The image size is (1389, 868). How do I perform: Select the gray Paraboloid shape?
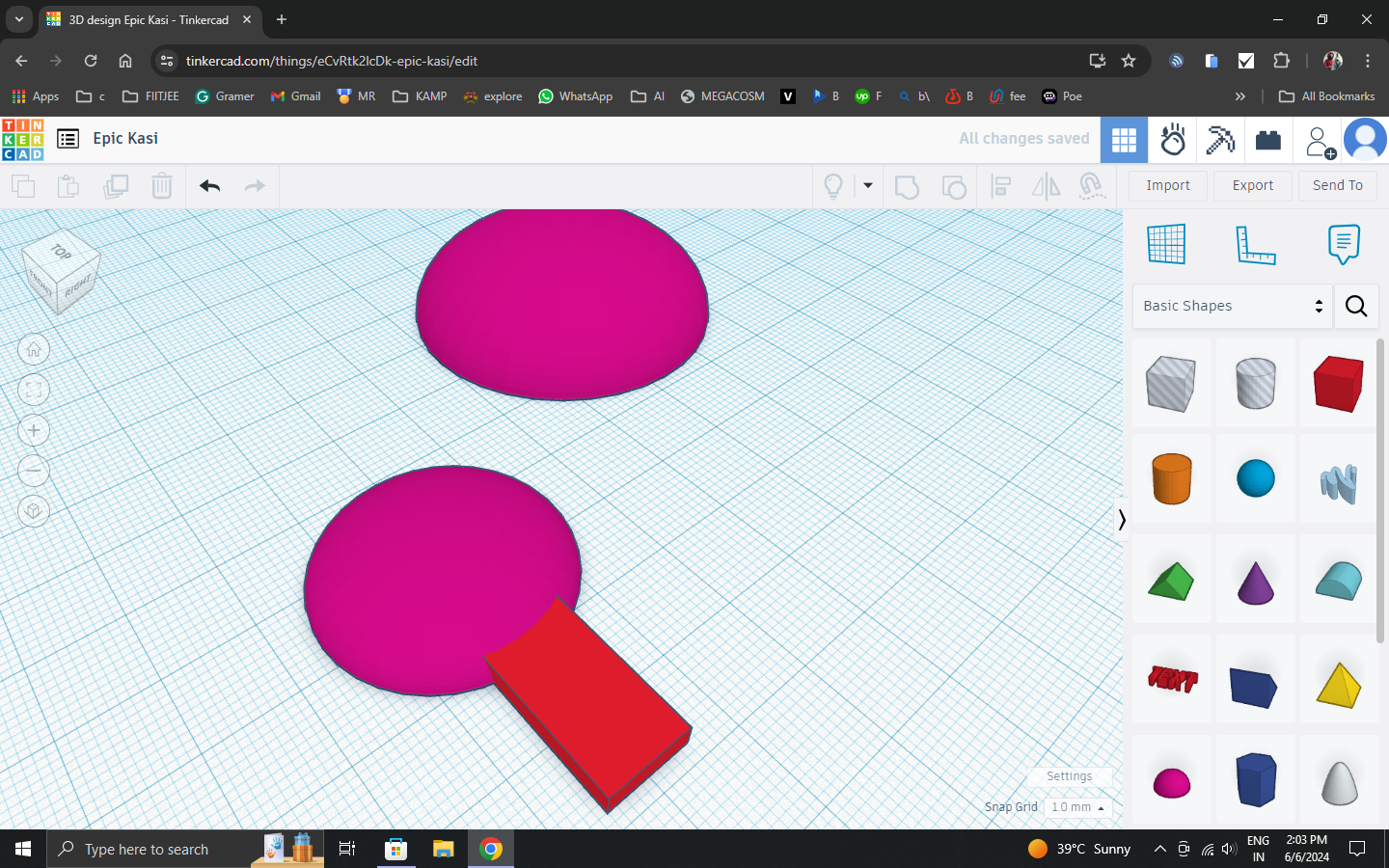click(1338, 781)
